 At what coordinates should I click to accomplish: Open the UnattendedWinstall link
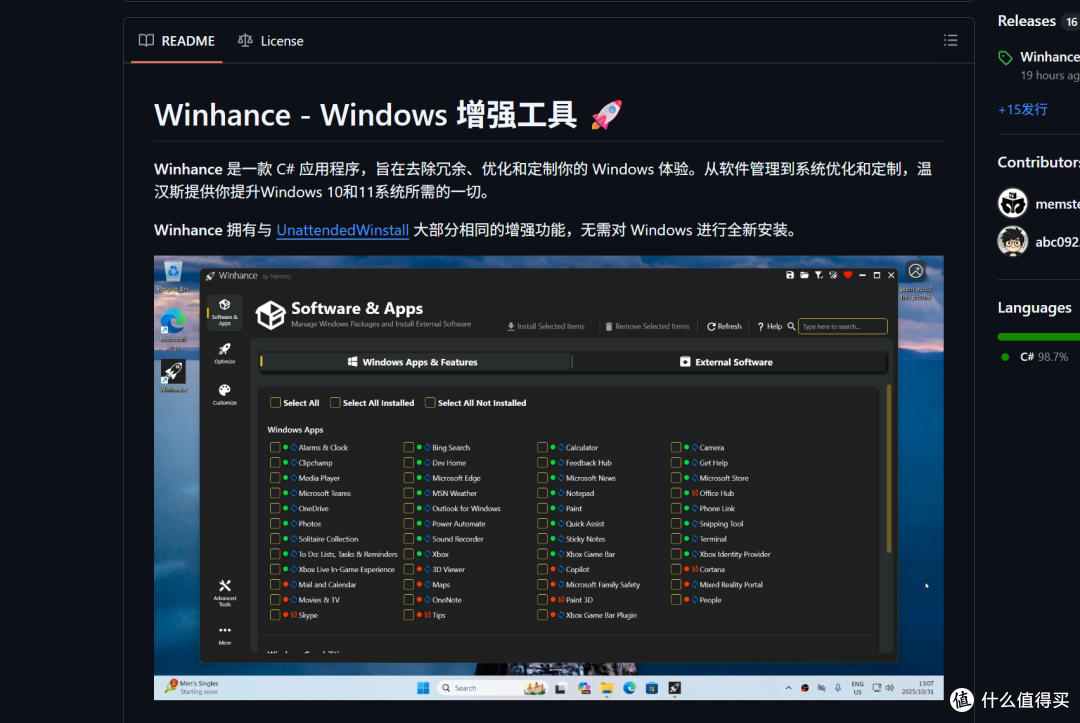tap(342, 230)
